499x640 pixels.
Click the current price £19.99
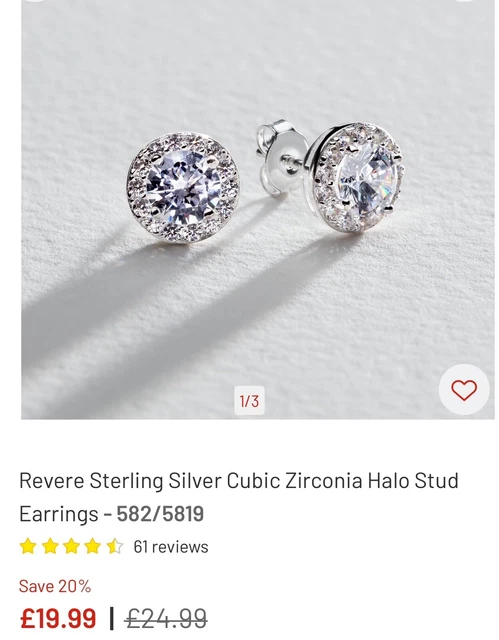coord(58,618)
